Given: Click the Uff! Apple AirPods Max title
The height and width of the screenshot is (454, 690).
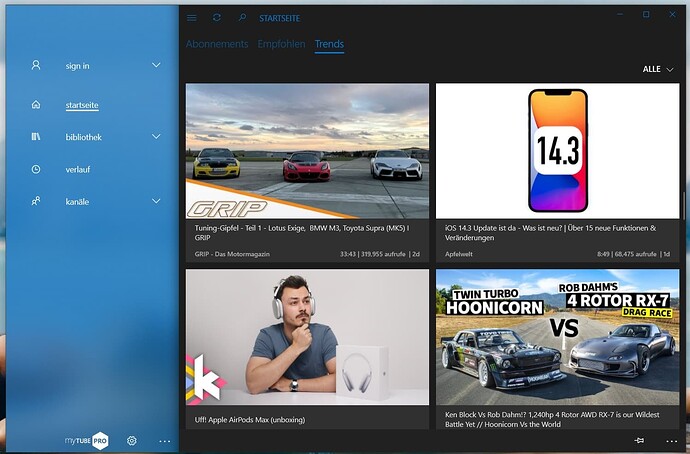Looking at the screenshot, I should point(250,420).
